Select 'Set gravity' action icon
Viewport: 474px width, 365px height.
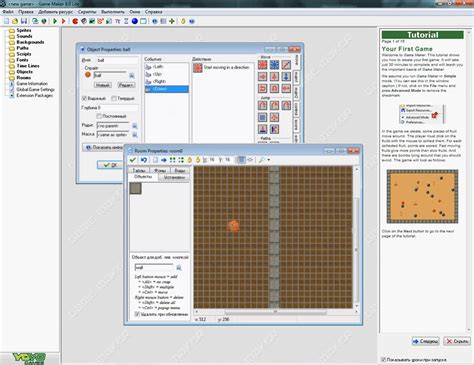286,77
